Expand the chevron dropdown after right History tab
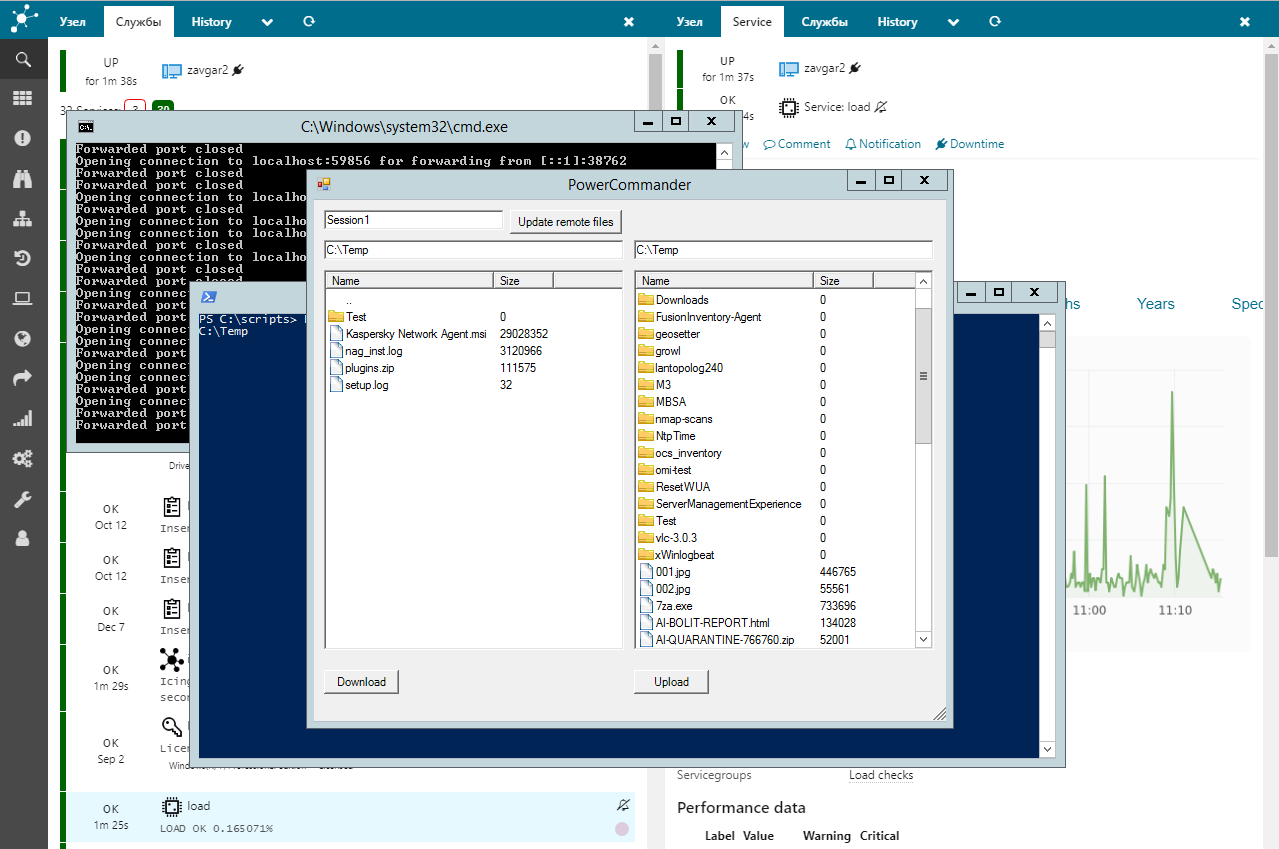This screenshot has width=1279, height=849. click(952, 21)
